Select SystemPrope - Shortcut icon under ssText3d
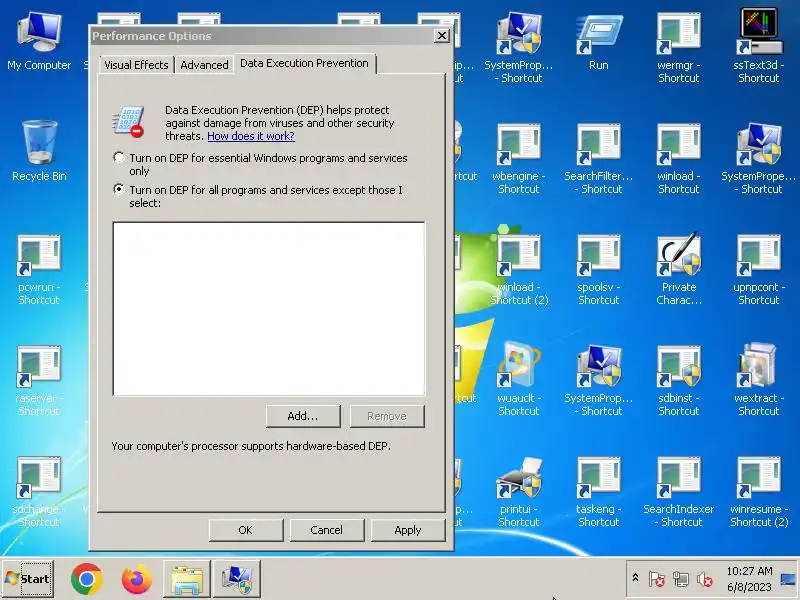 (759, 158)
